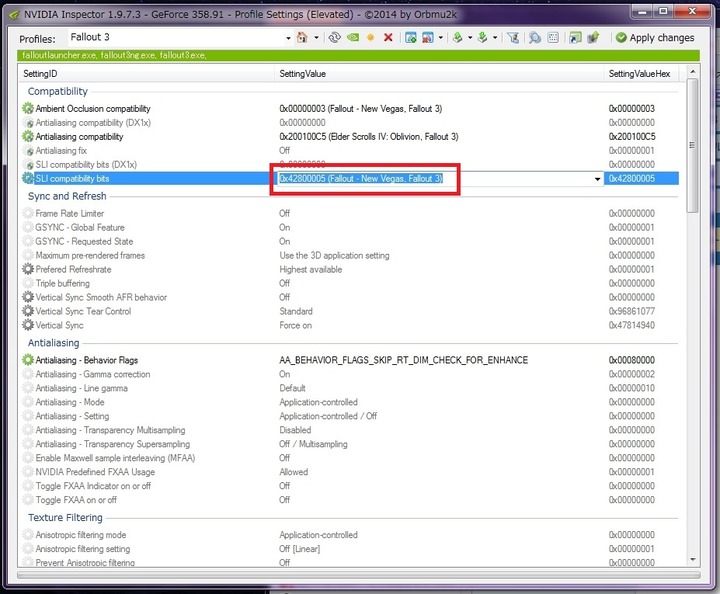The width and height of the screenshot is (720, 594).
Task: Select Antialiasing - Transparency Supersampling row
Action: click(349, 444)
